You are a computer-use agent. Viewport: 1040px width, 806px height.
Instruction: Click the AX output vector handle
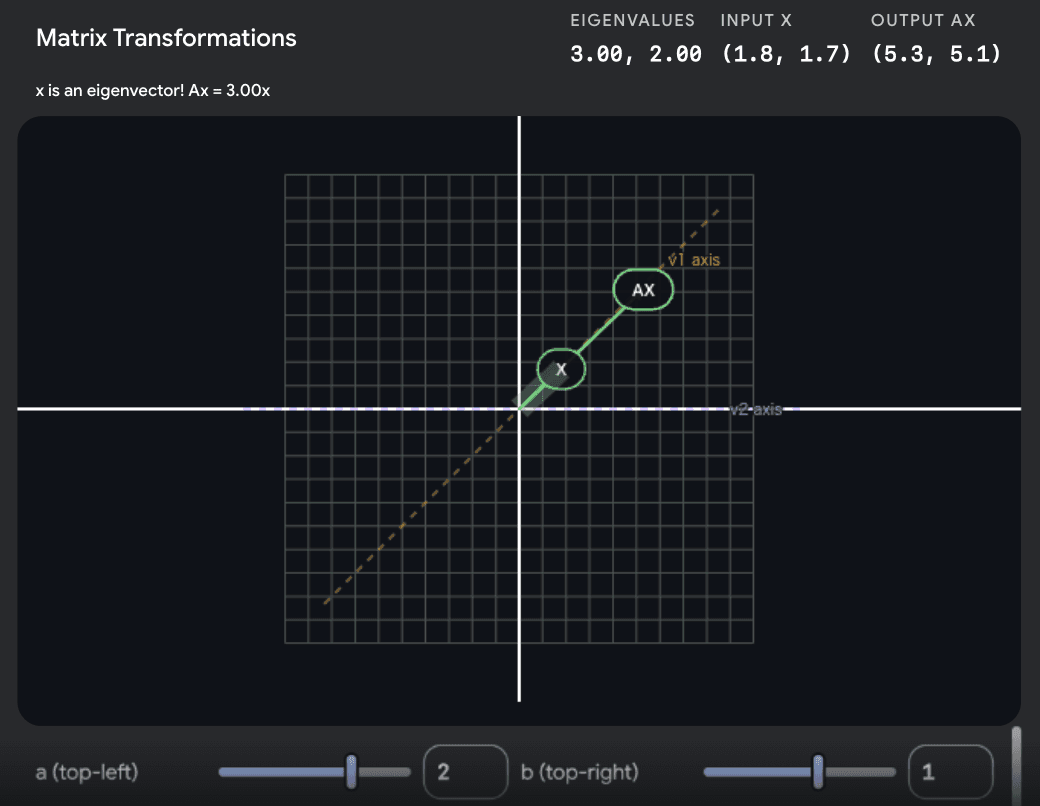pyautogui.click(x=643, y=290)
